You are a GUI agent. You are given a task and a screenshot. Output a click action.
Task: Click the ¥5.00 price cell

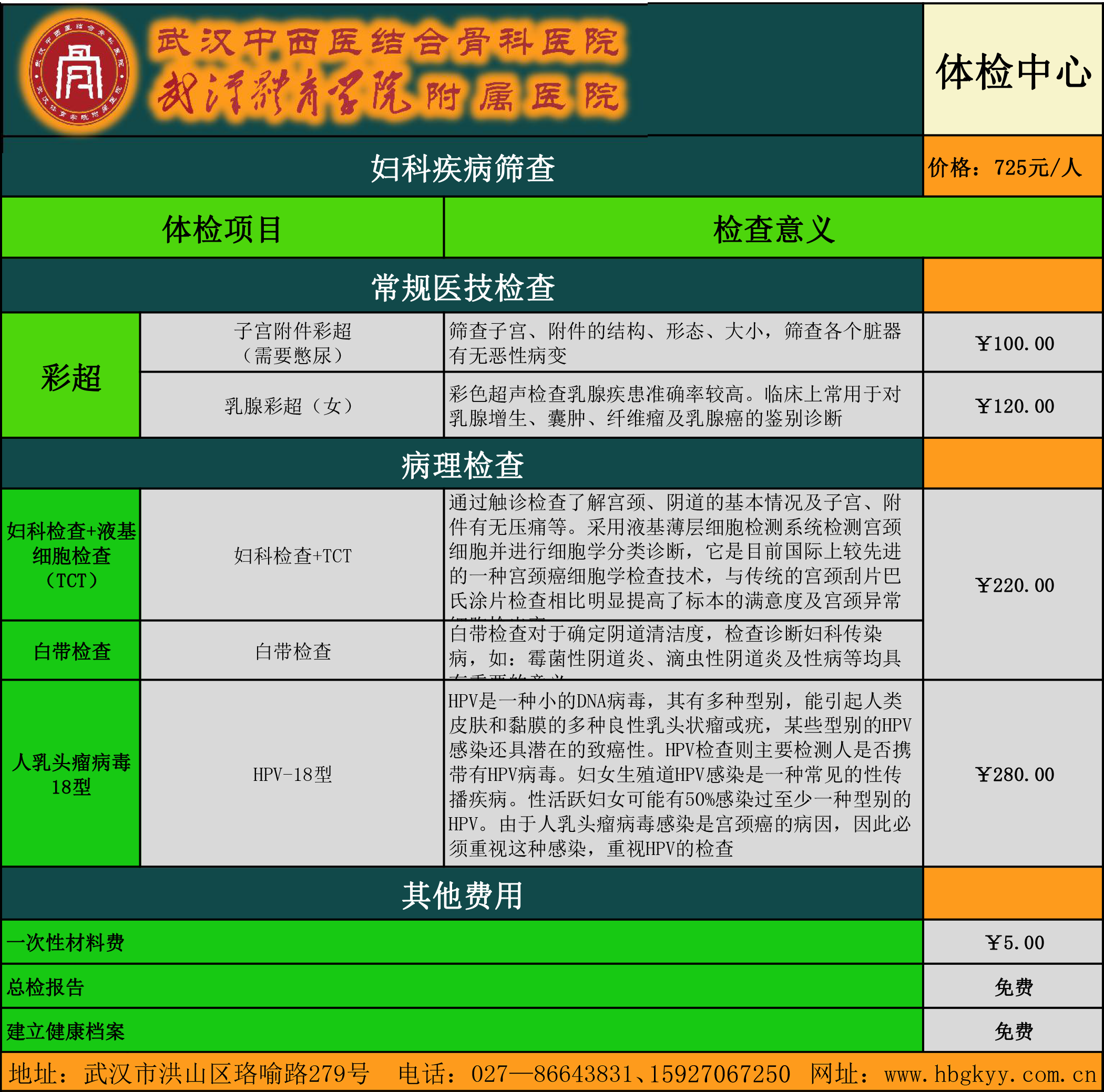[x=1013, y=942]
